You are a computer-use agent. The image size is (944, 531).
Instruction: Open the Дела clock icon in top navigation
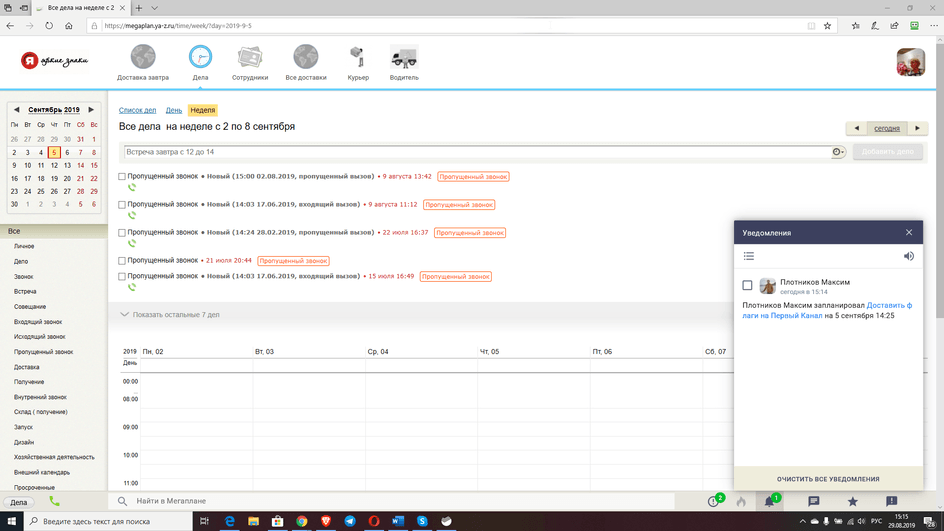coord(200,58)
